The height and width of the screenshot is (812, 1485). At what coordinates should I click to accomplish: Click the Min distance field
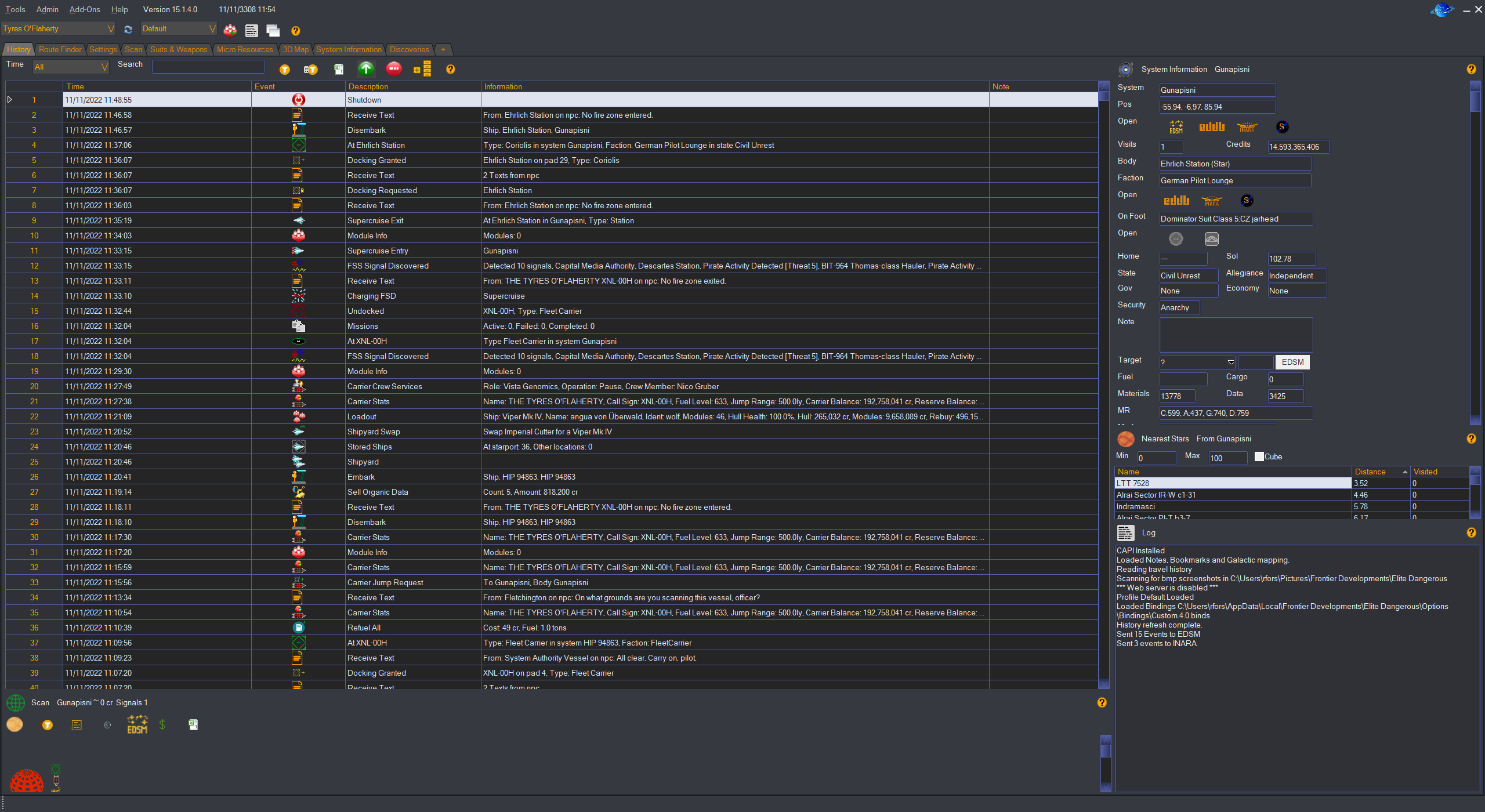pyautogui.click(x=1156, y=458)
